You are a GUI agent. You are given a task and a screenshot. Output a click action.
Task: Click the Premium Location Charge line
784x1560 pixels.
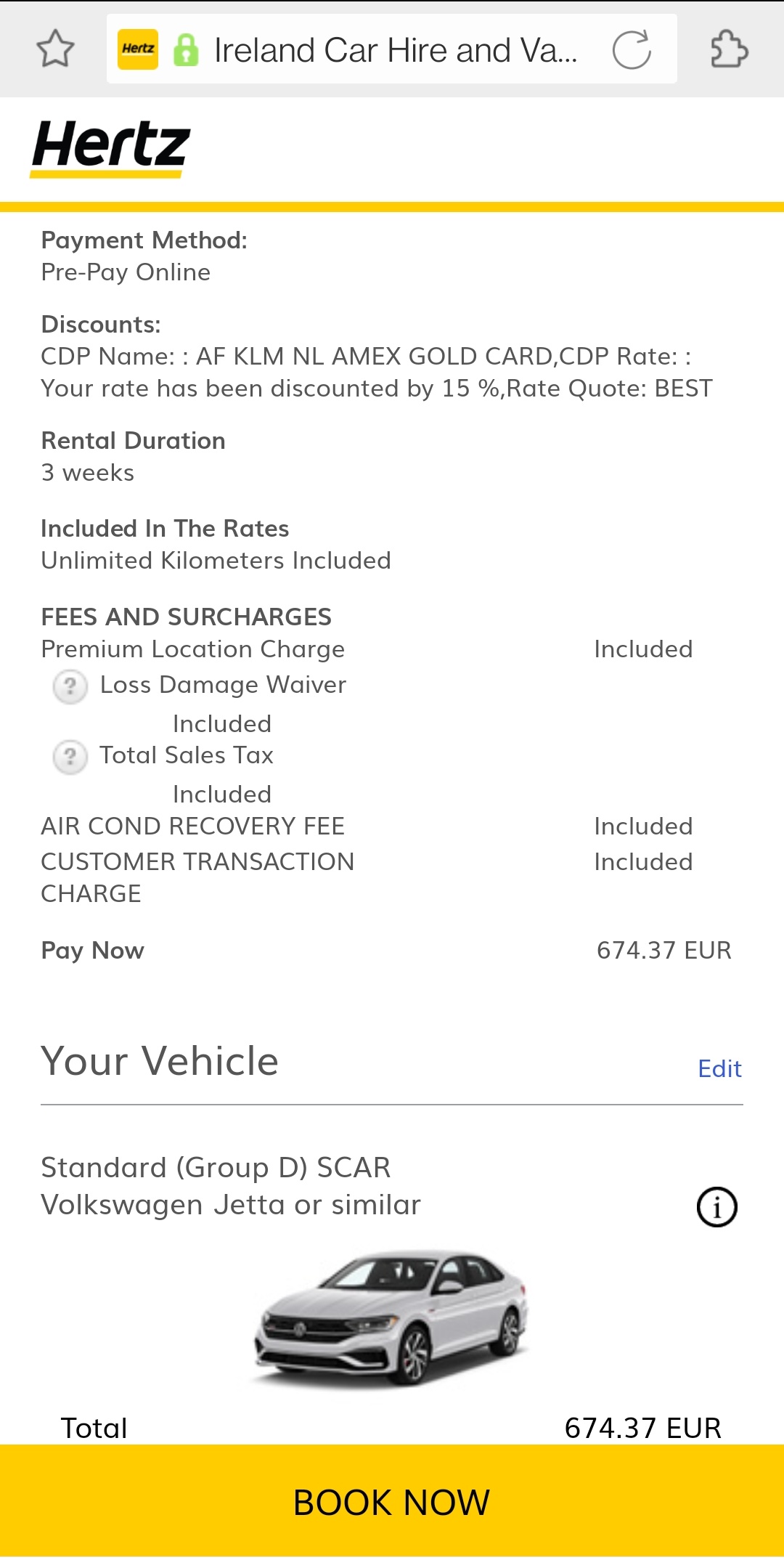[x=193, y=649]
